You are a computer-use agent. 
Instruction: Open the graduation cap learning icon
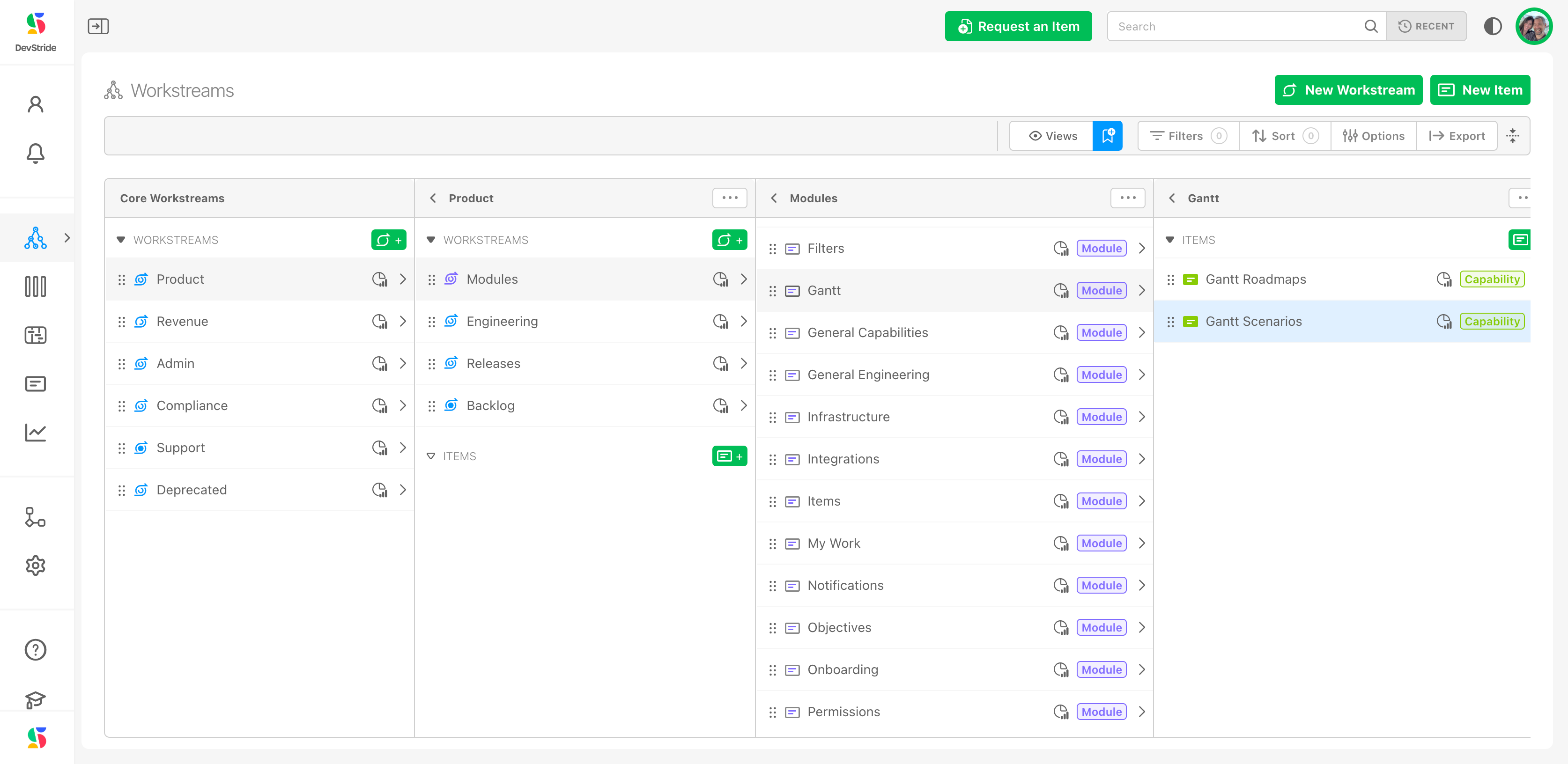coord(35,699)
